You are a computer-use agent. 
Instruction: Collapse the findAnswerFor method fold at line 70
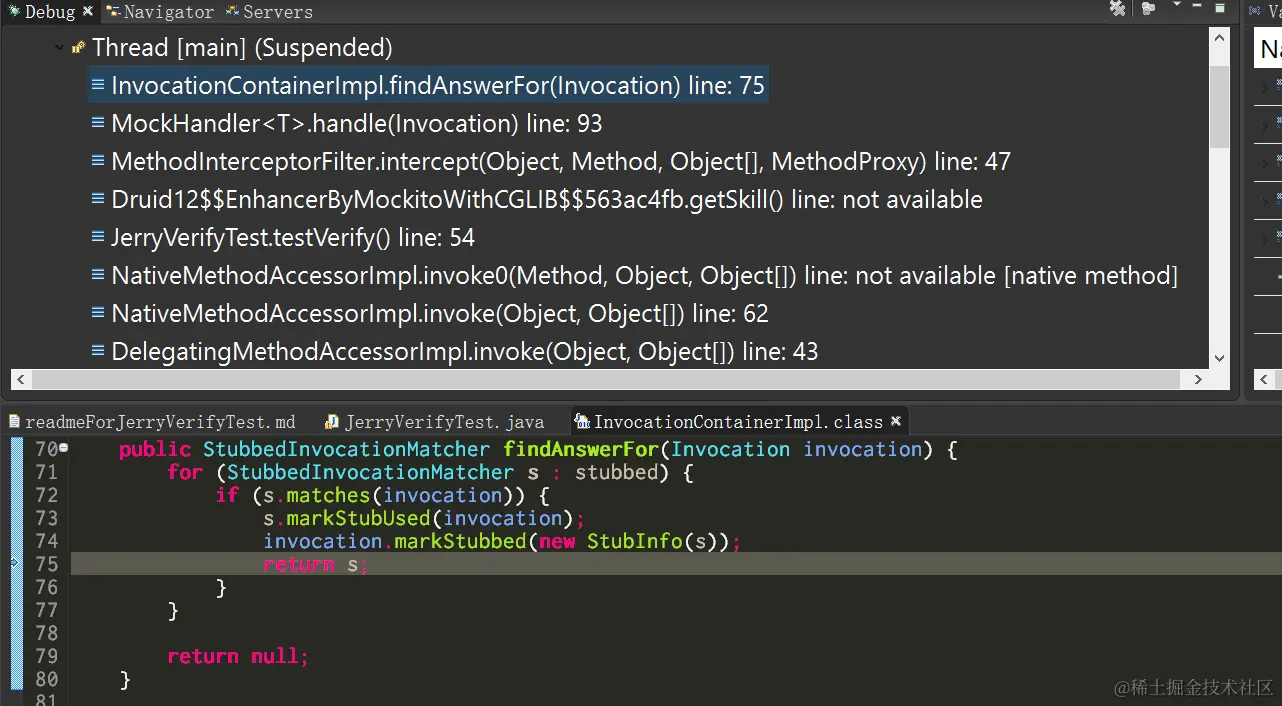click(64, 448)
